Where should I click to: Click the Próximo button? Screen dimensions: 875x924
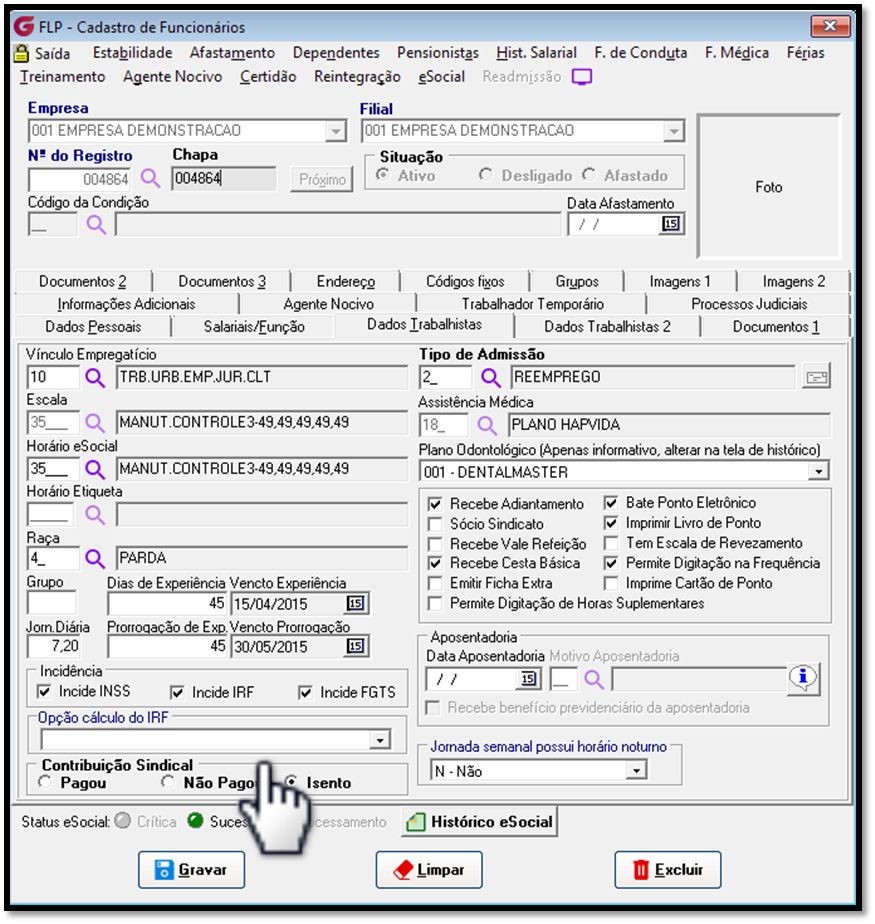pos(322,179)
